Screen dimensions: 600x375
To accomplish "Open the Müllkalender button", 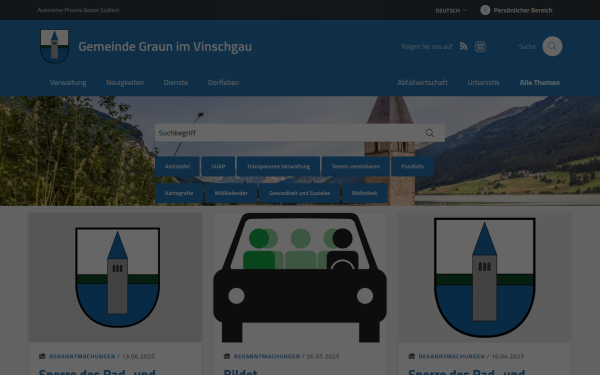I will pyautogui.click(x=231, y=193).
